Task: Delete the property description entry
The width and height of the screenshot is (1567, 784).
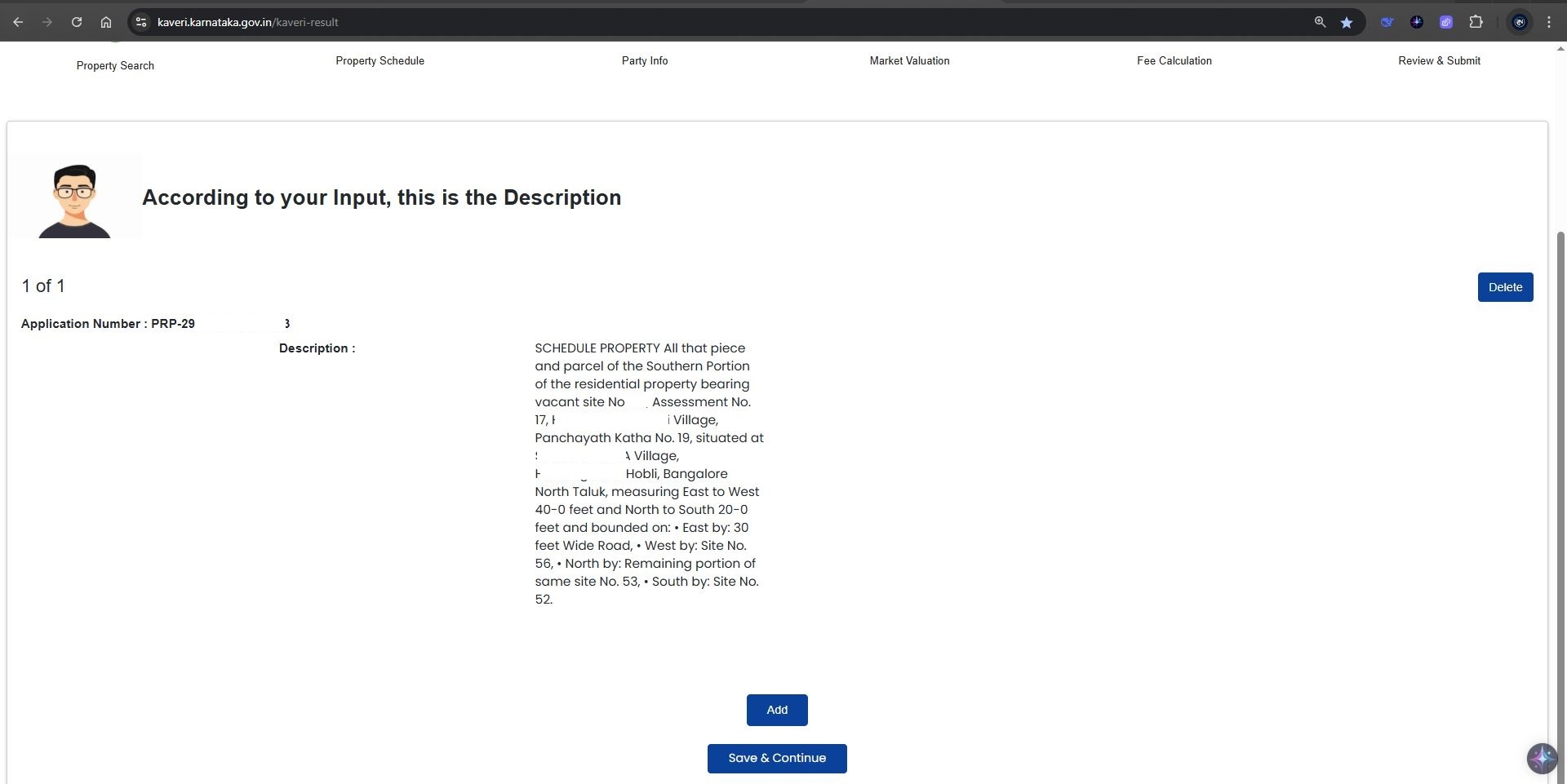Action: click(x=1505, y=287)
